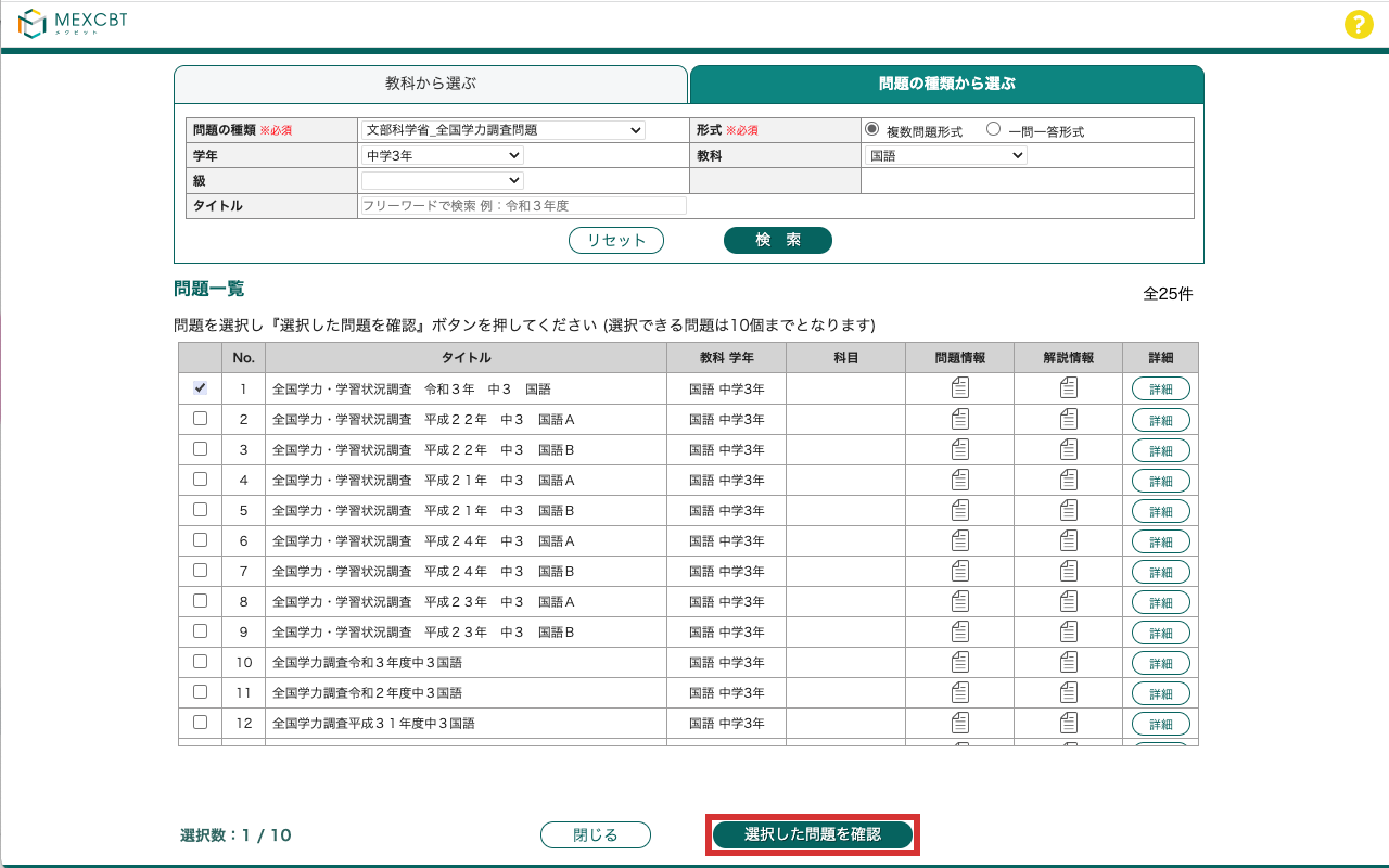This screenshot has width=1389, height=868.
Task: Click the 閉じる button
Action: click(595, 835)
